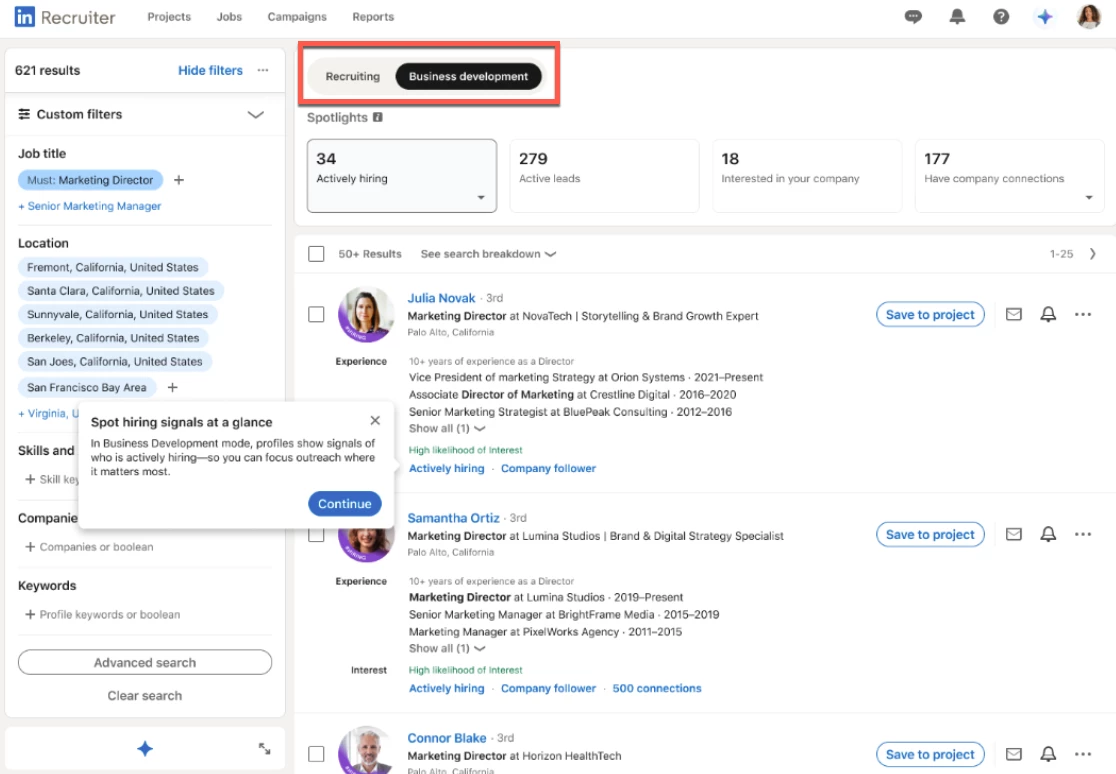Image resolution: width=1116 pixels, height=774 pixels.
Task: Select the 18 Interested in your company spotlight
Action: point(807,176)
